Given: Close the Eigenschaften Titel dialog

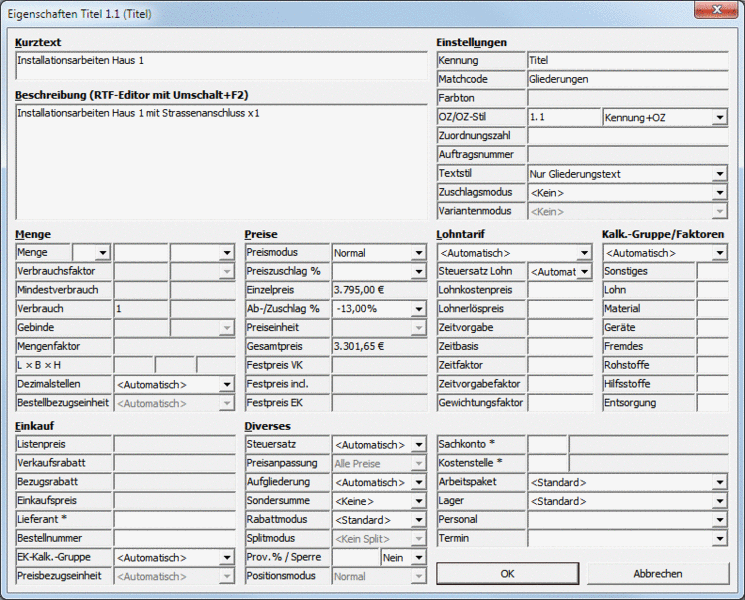Looking at the screenshot, I should click(716, 10).
